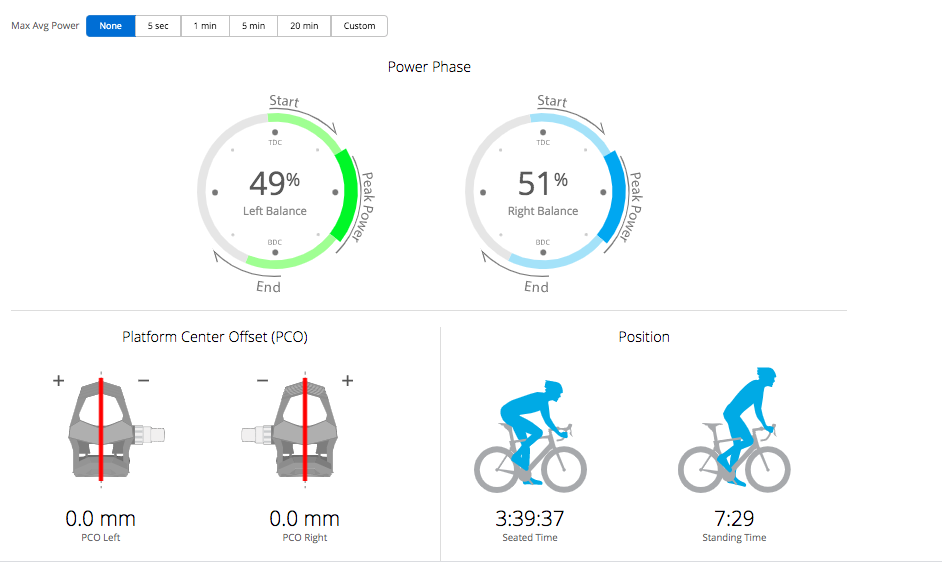Click the 49% Left Balance value
942x562 pixels.
point(274,184)
